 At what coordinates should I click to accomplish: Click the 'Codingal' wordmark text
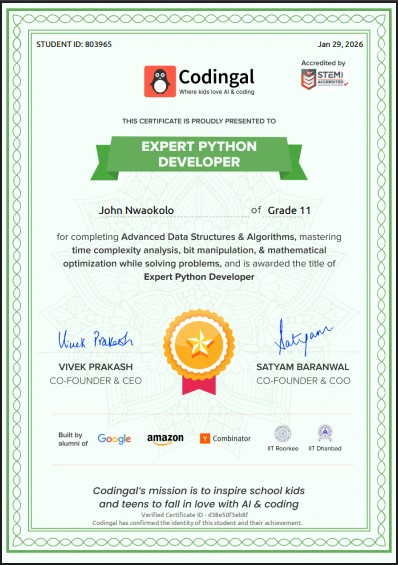coord(216,77)
